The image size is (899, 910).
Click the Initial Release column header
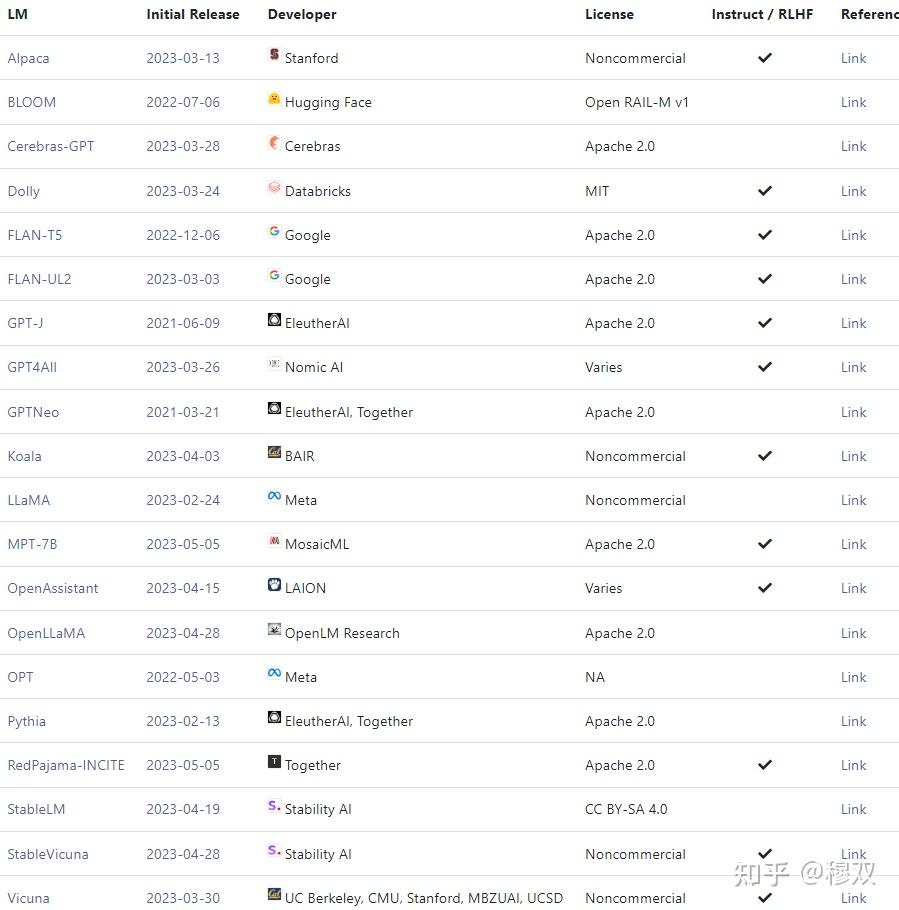193,14
